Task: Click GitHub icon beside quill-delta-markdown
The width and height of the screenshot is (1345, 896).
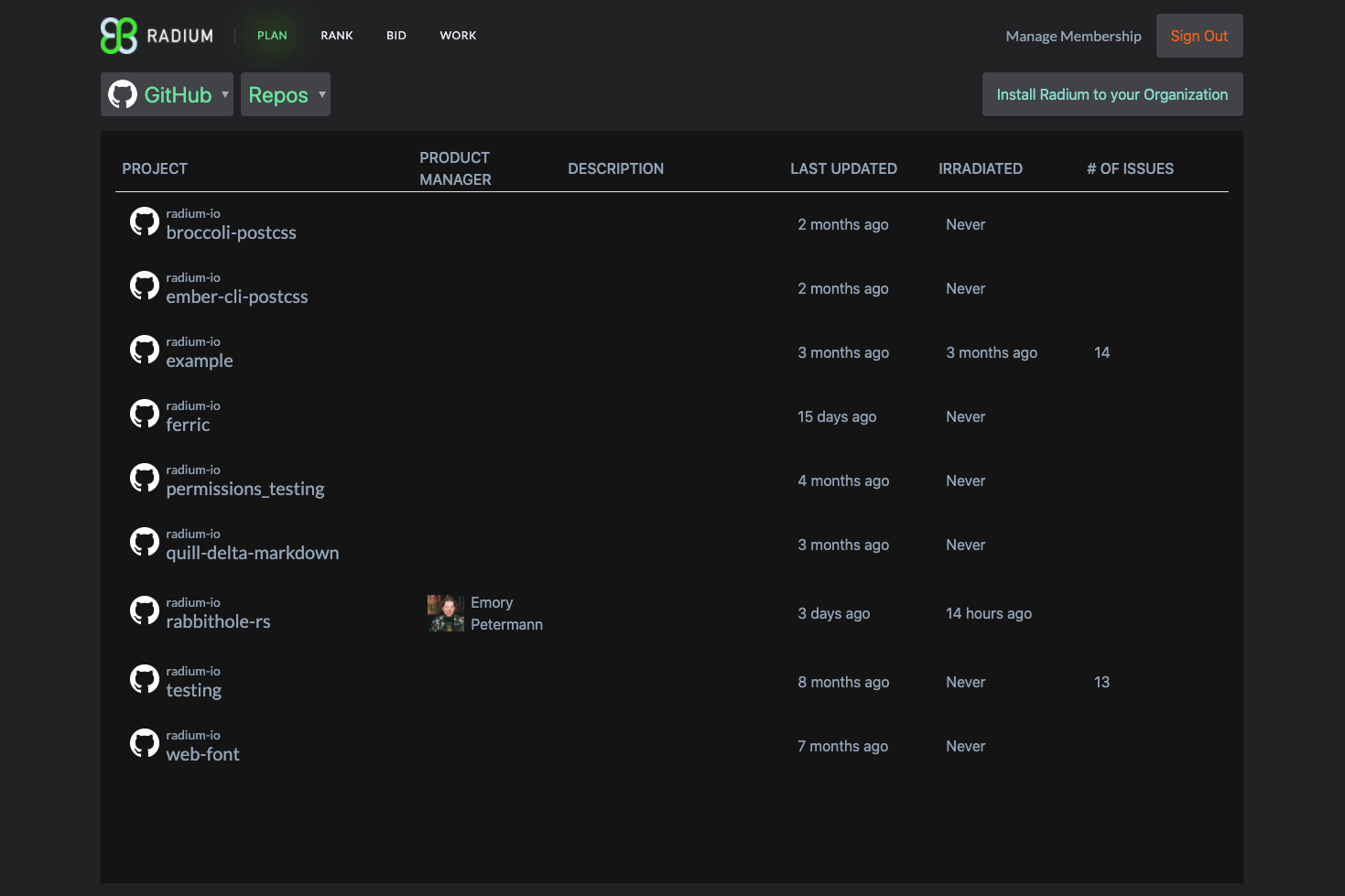Action: 145,542
